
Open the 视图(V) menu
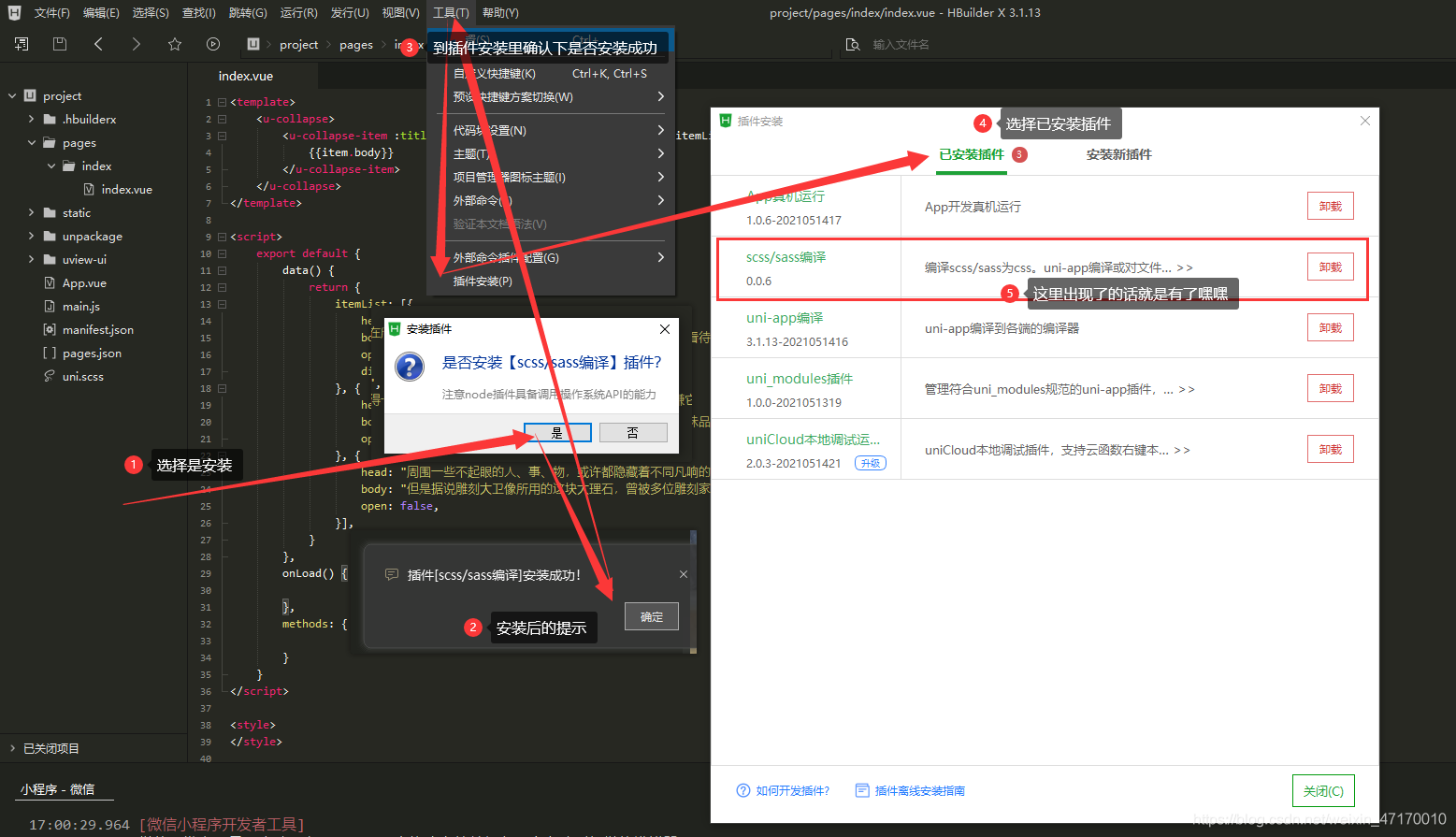(x=400, y=12)
